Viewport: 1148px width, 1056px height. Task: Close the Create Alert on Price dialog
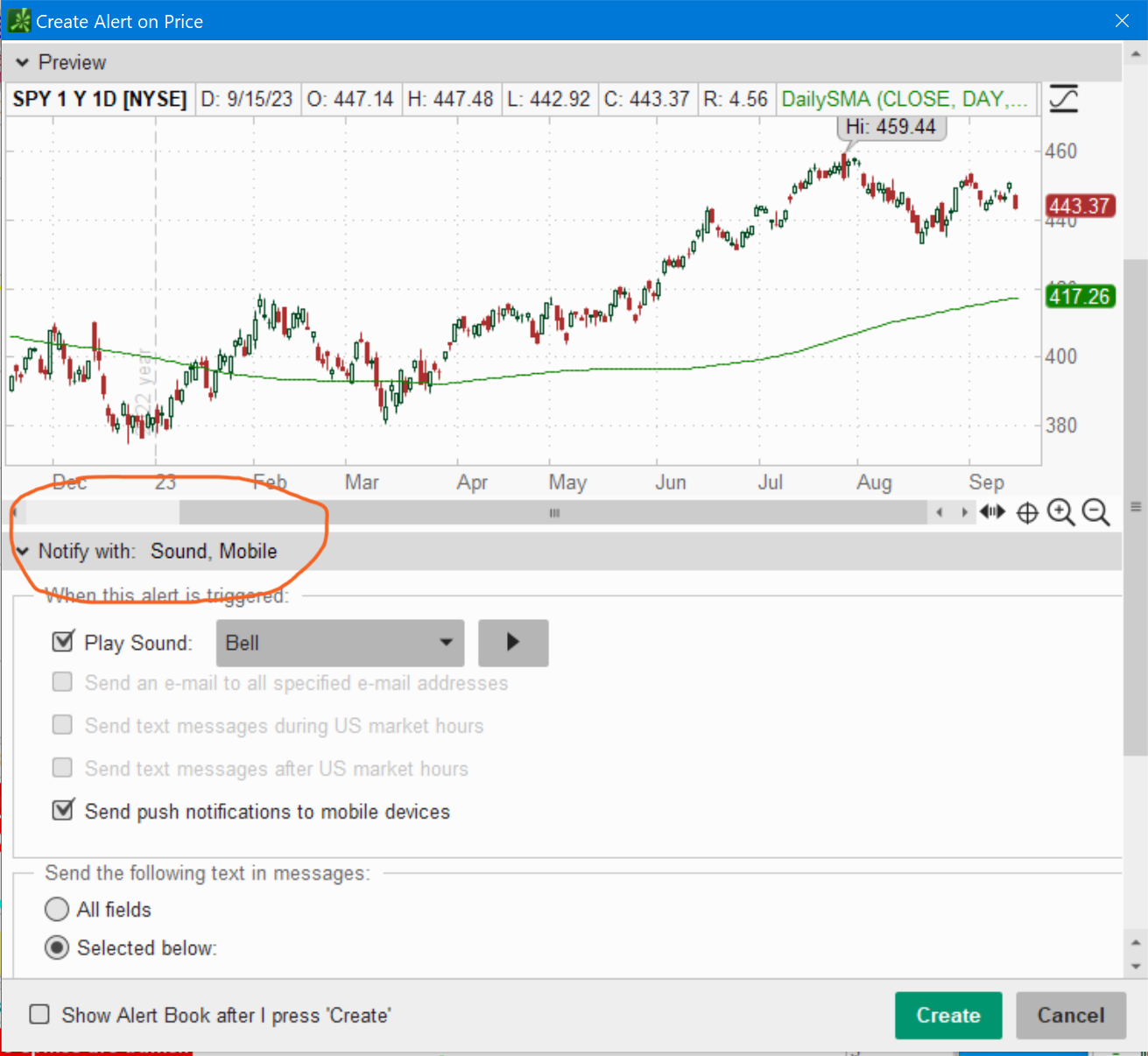[x=1122, y=21]
